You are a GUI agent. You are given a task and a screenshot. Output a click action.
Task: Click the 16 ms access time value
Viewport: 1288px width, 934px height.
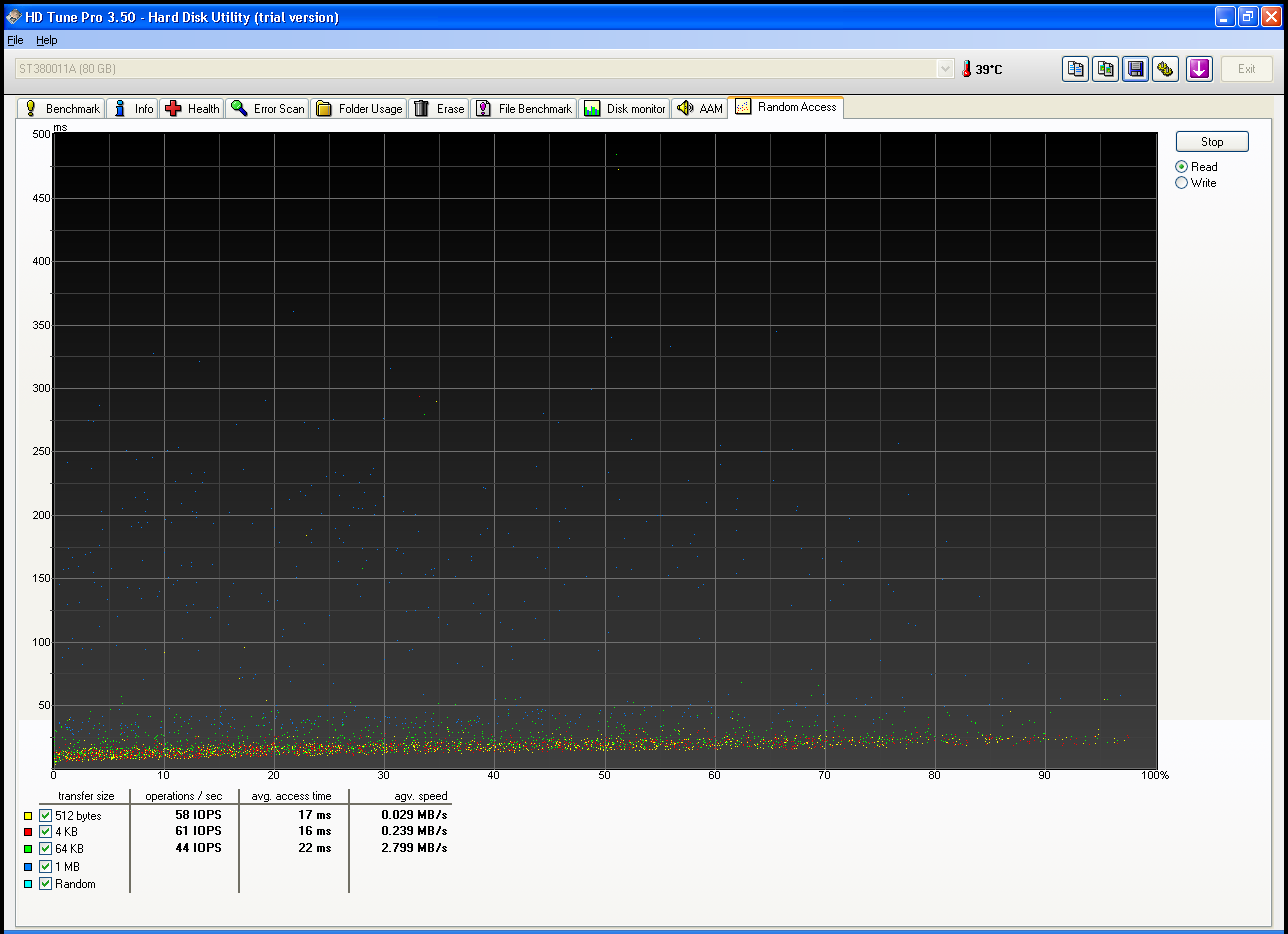pos(315,831)
